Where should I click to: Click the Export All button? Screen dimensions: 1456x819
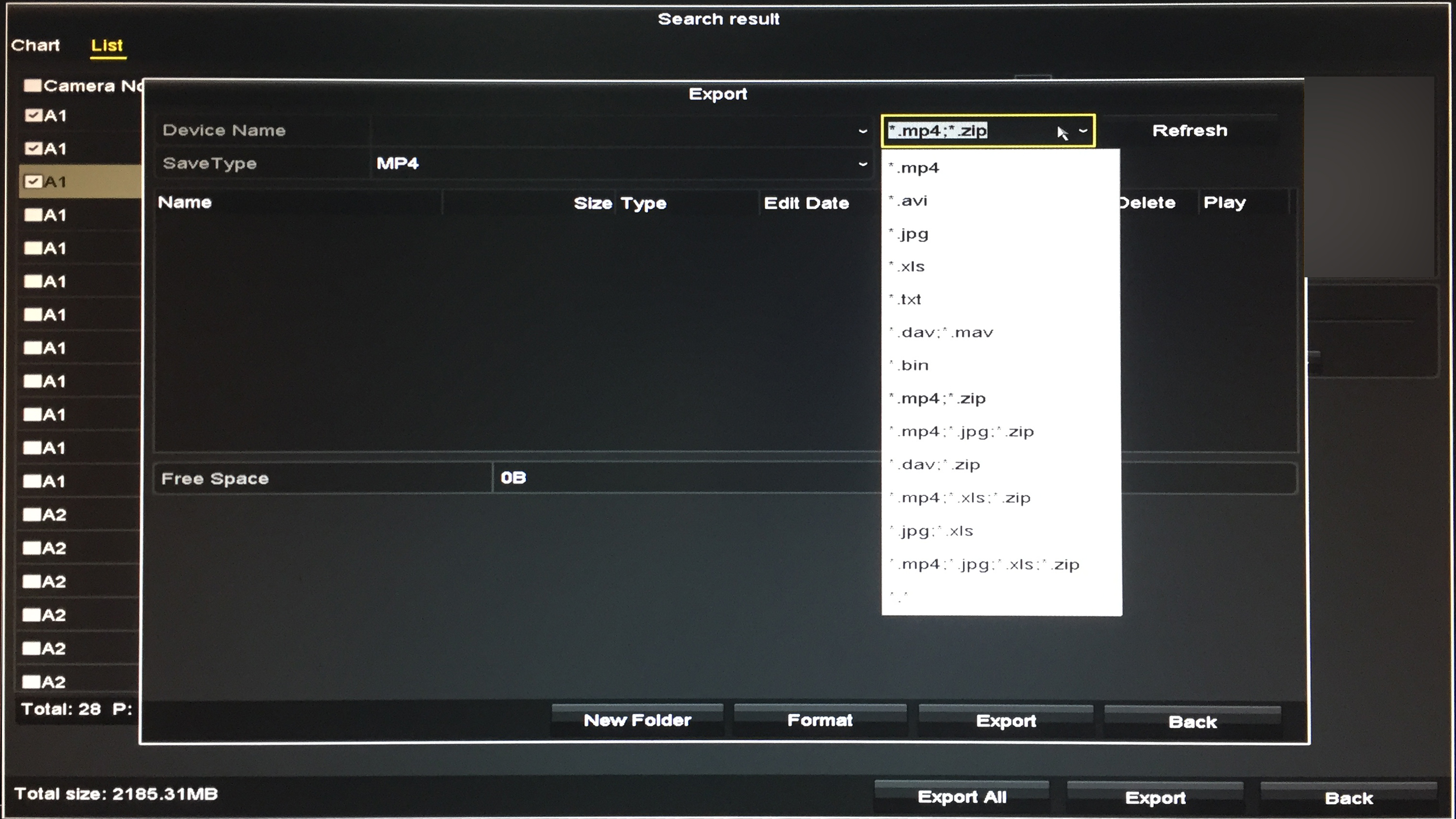[962, 797]
